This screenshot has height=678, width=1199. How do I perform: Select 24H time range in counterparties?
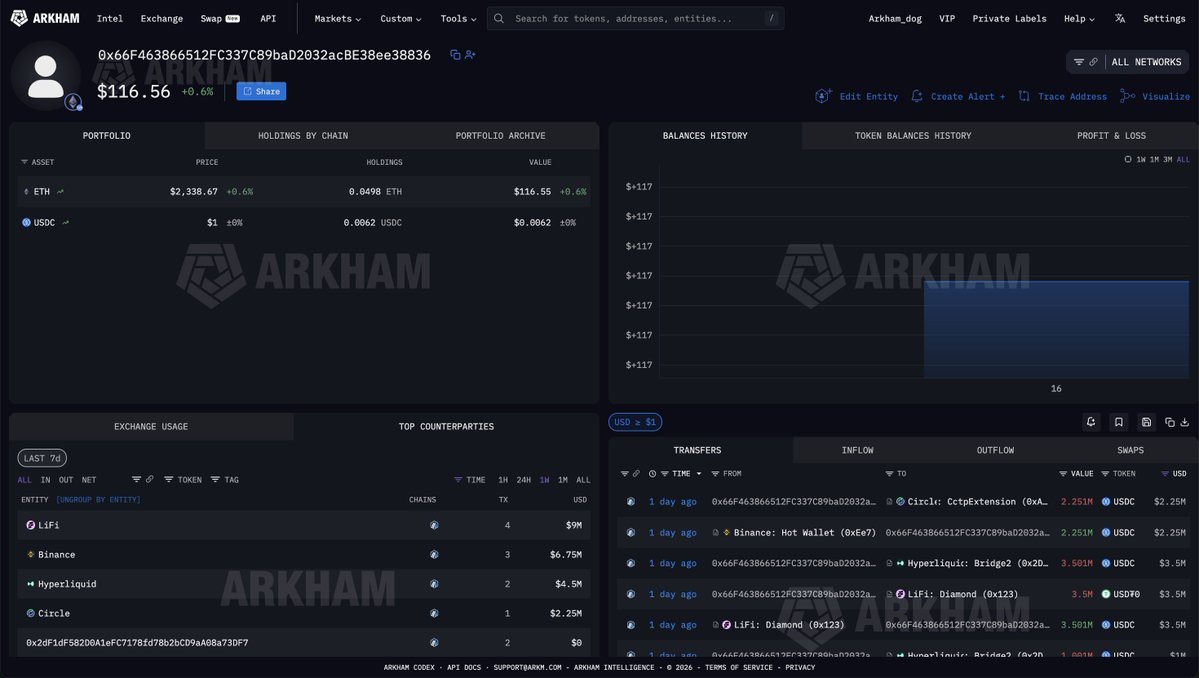(x=523, y=480)
